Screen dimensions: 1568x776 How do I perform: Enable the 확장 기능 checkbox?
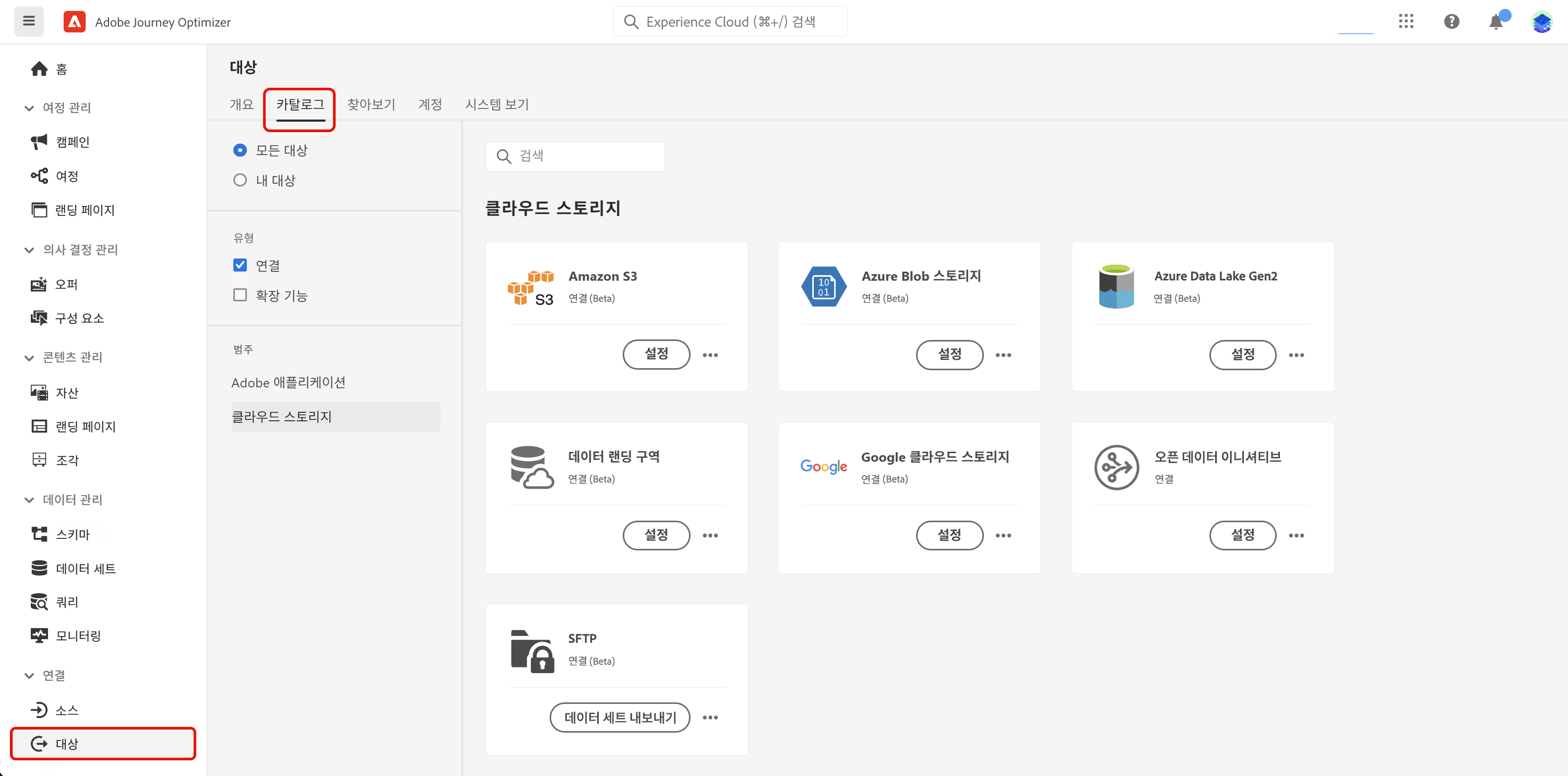240,295
